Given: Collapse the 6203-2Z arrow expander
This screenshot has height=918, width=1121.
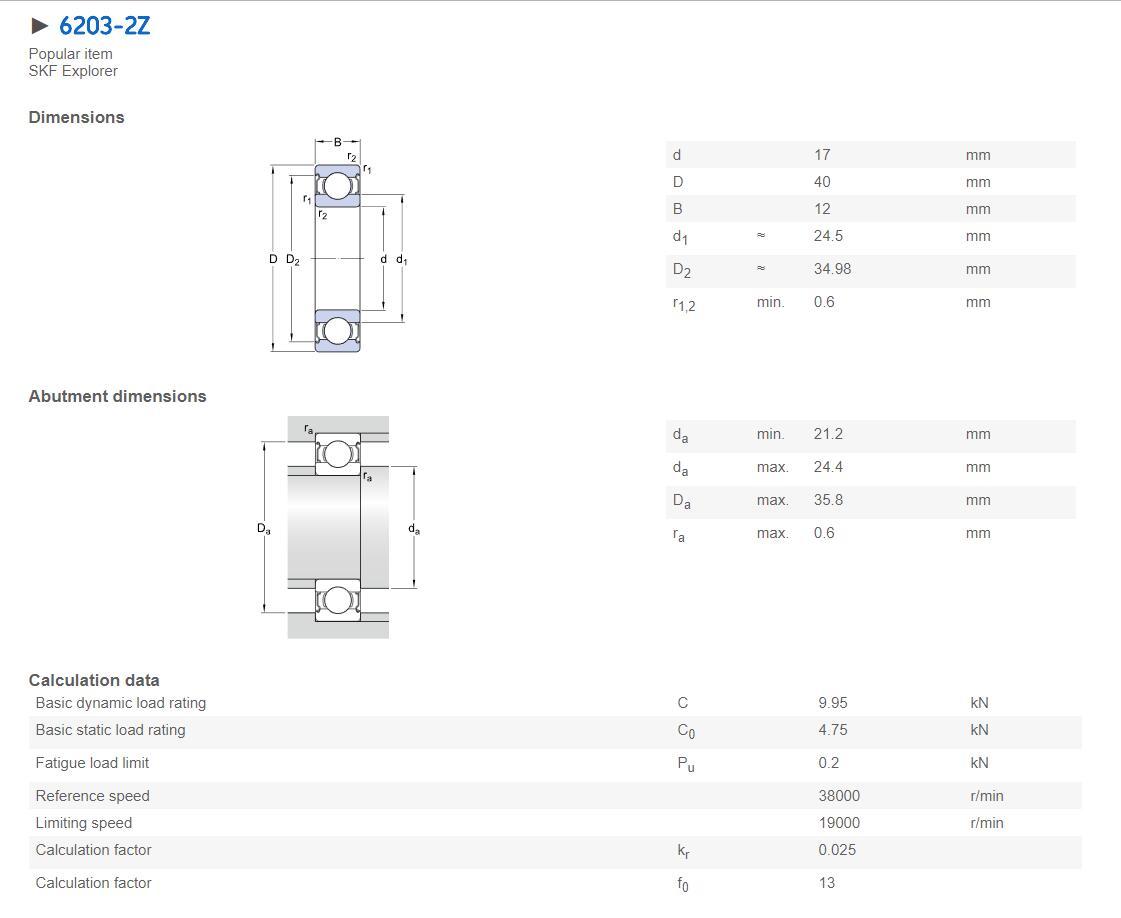Looking at the screenshot, I should point(39,26).
